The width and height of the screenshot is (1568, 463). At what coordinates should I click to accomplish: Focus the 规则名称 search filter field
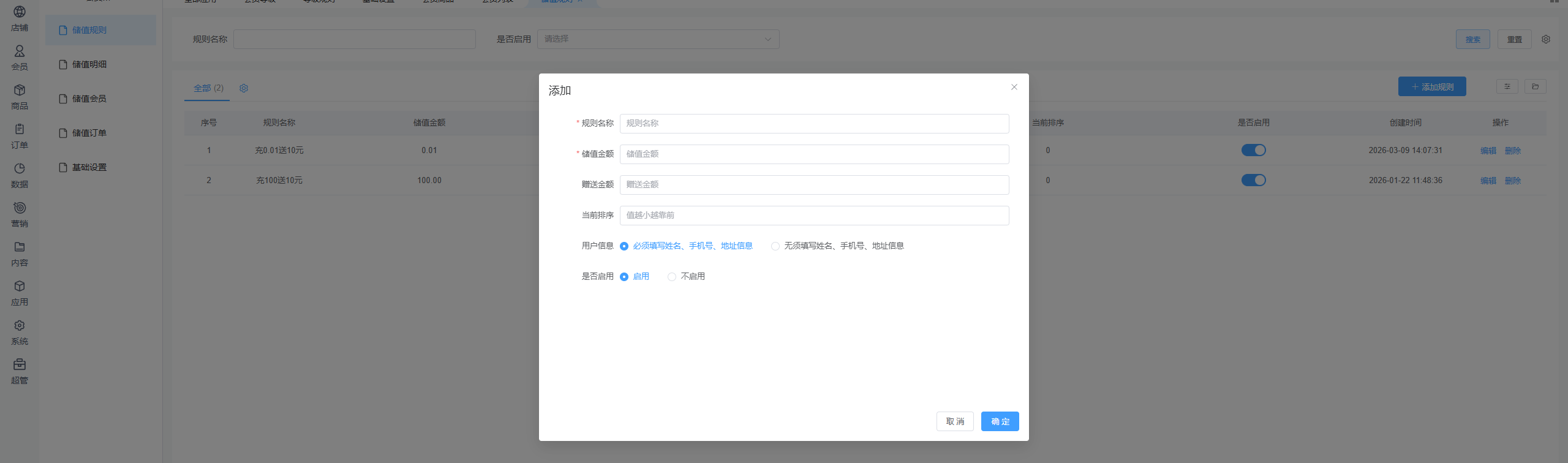354,39
